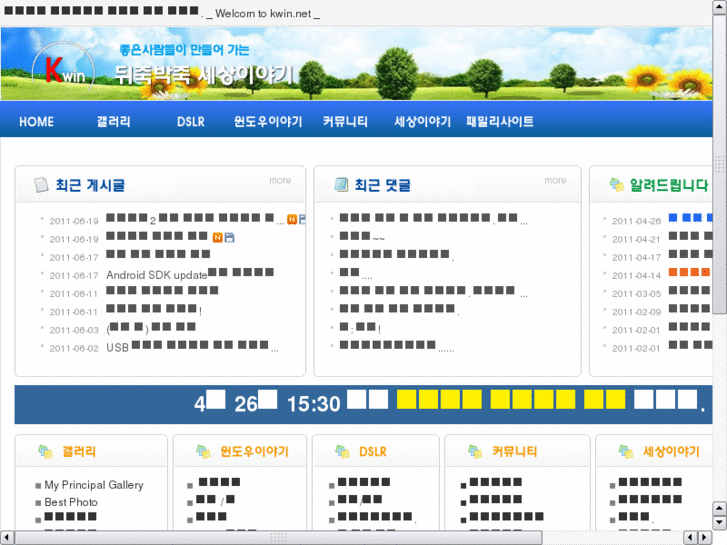This screenshot has height=545, width=727.
Task: Click the note icon beside 최근 댓글
Action: pyautogui.click(x=341, y=185)
